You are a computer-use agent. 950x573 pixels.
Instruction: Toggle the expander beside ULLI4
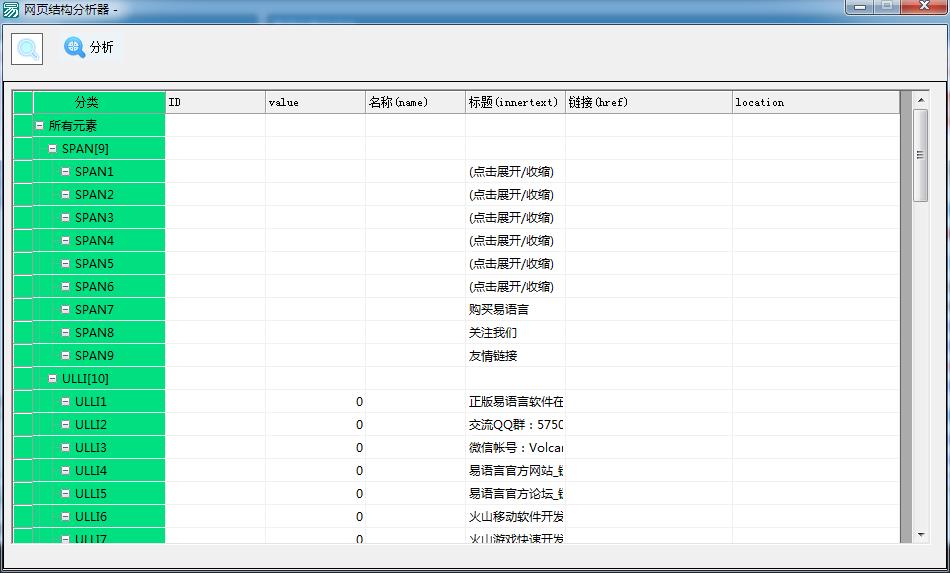click(65, 471)
